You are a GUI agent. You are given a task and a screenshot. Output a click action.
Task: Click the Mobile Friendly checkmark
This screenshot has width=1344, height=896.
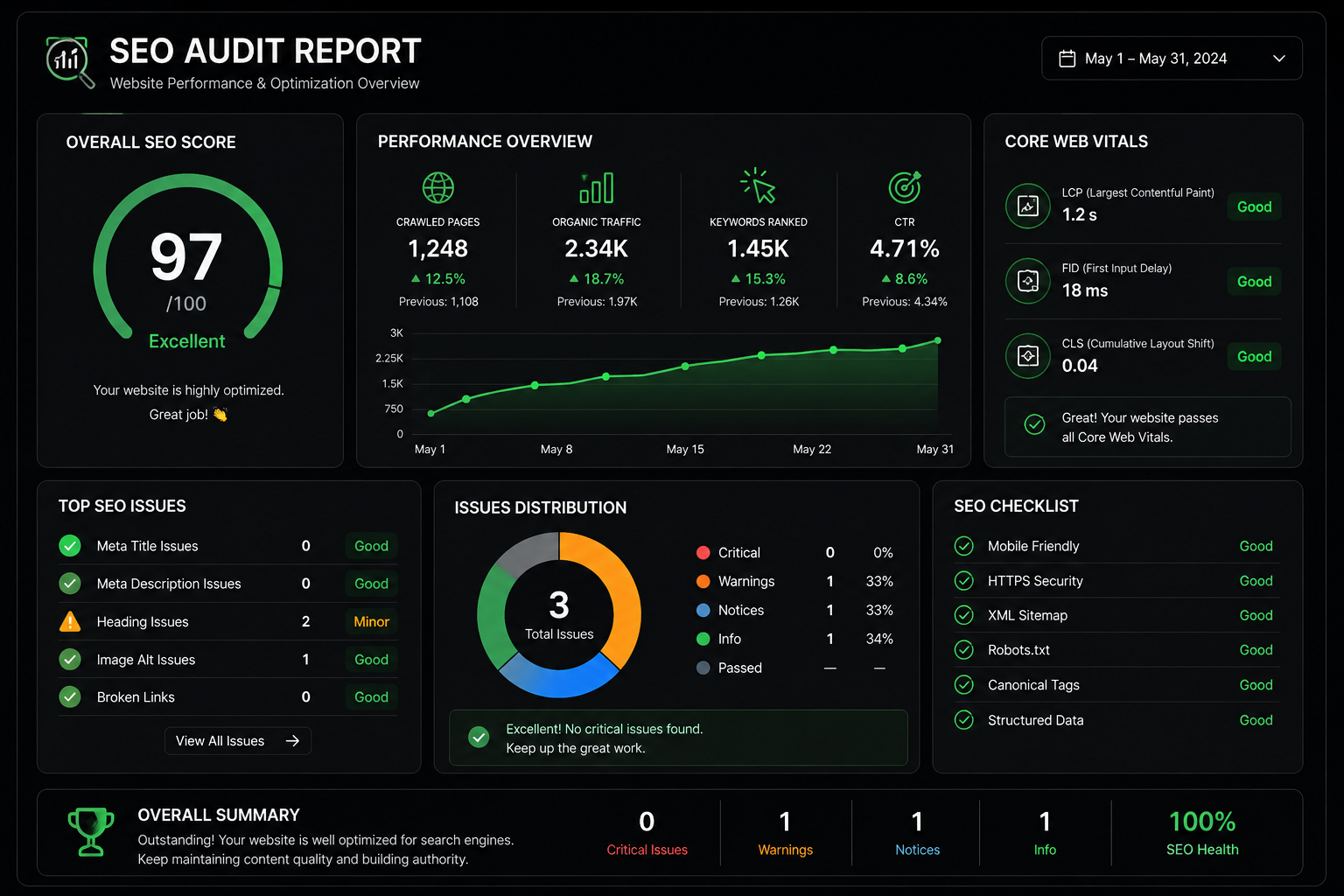pyautogui.click(x=964, y=546)
